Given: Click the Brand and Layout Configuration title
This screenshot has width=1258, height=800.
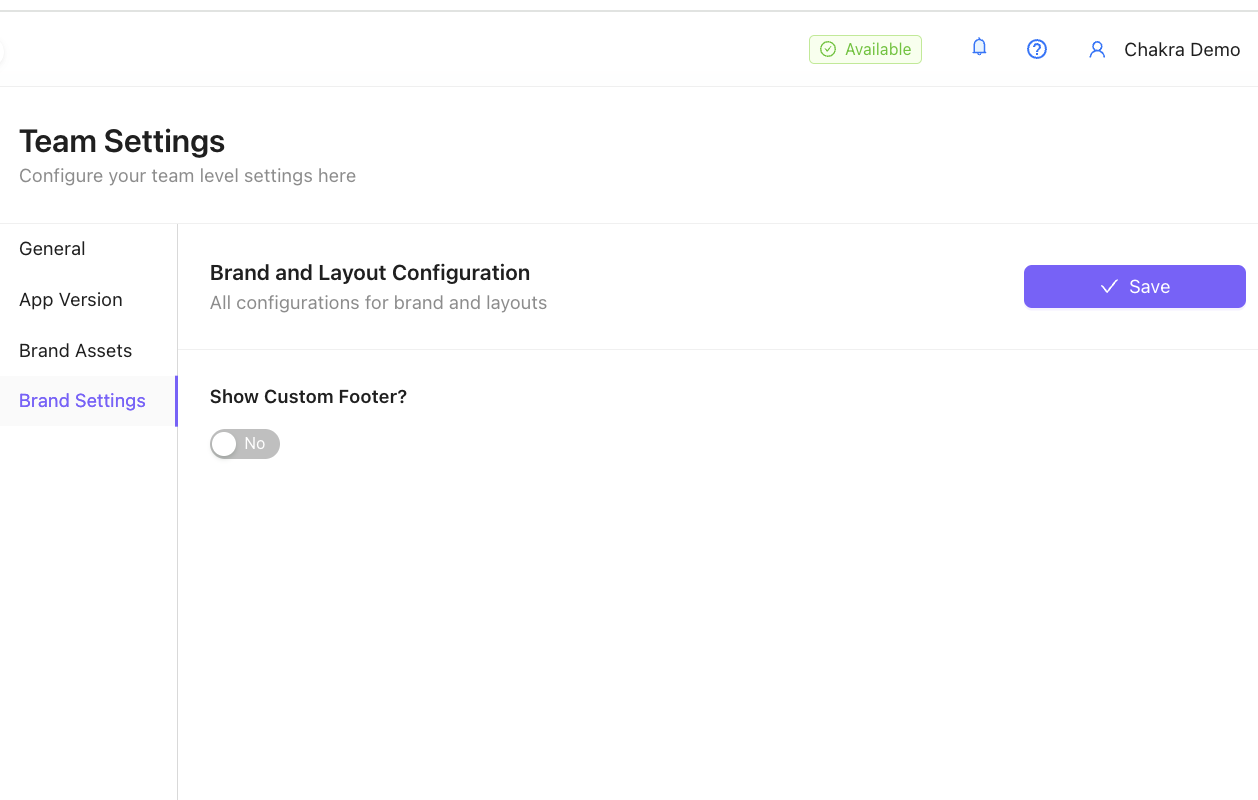Looking at the screenshot, I should (x=370, y=273).
